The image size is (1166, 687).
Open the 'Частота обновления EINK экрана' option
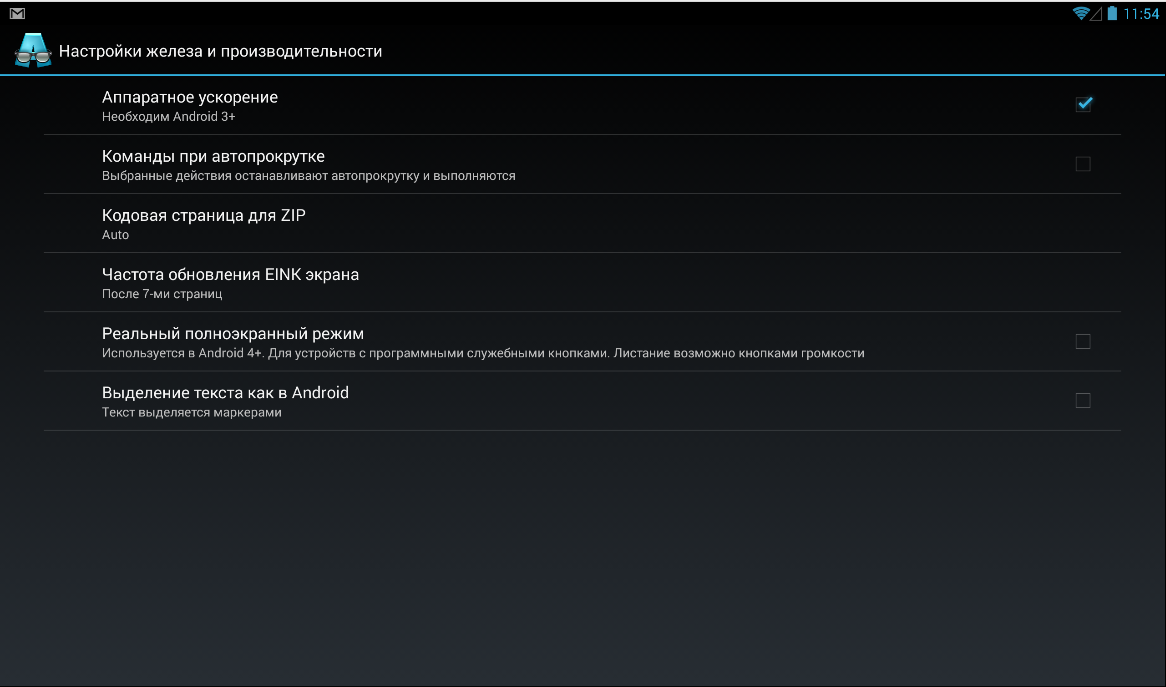230,274
